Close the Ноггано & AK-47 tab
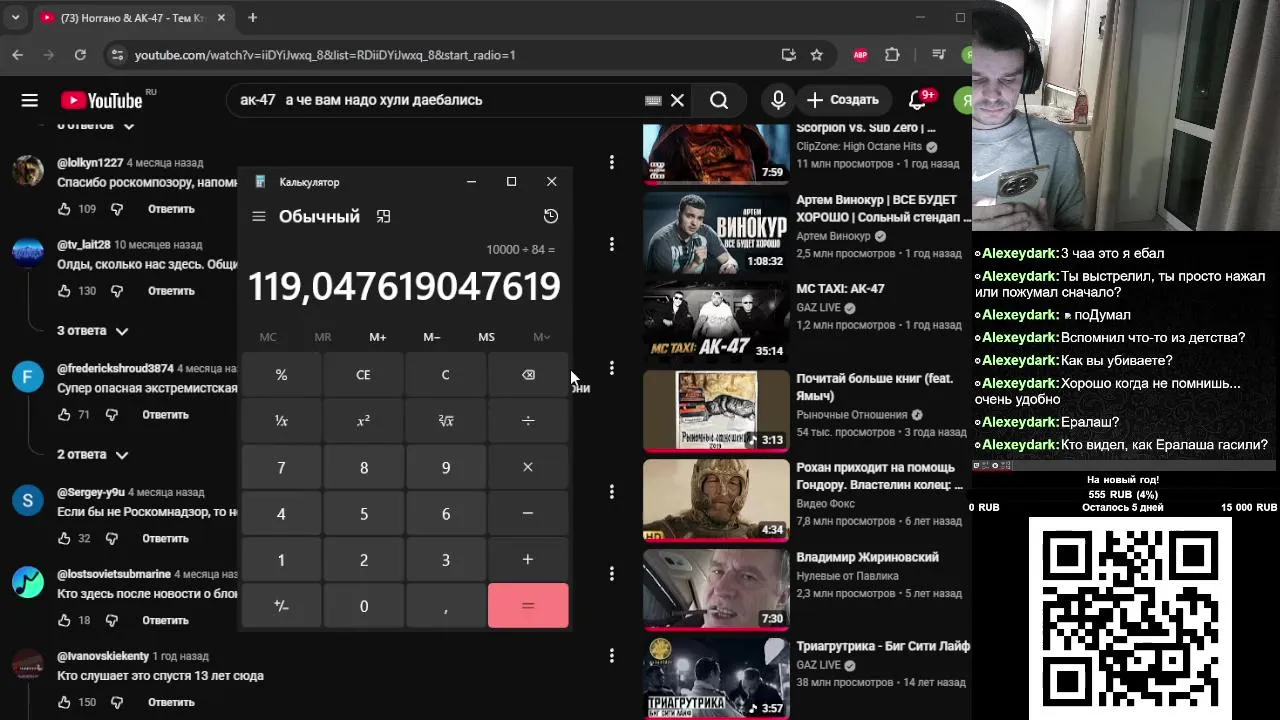Screen dimensions: 1280x720 [x=221, y=18]
